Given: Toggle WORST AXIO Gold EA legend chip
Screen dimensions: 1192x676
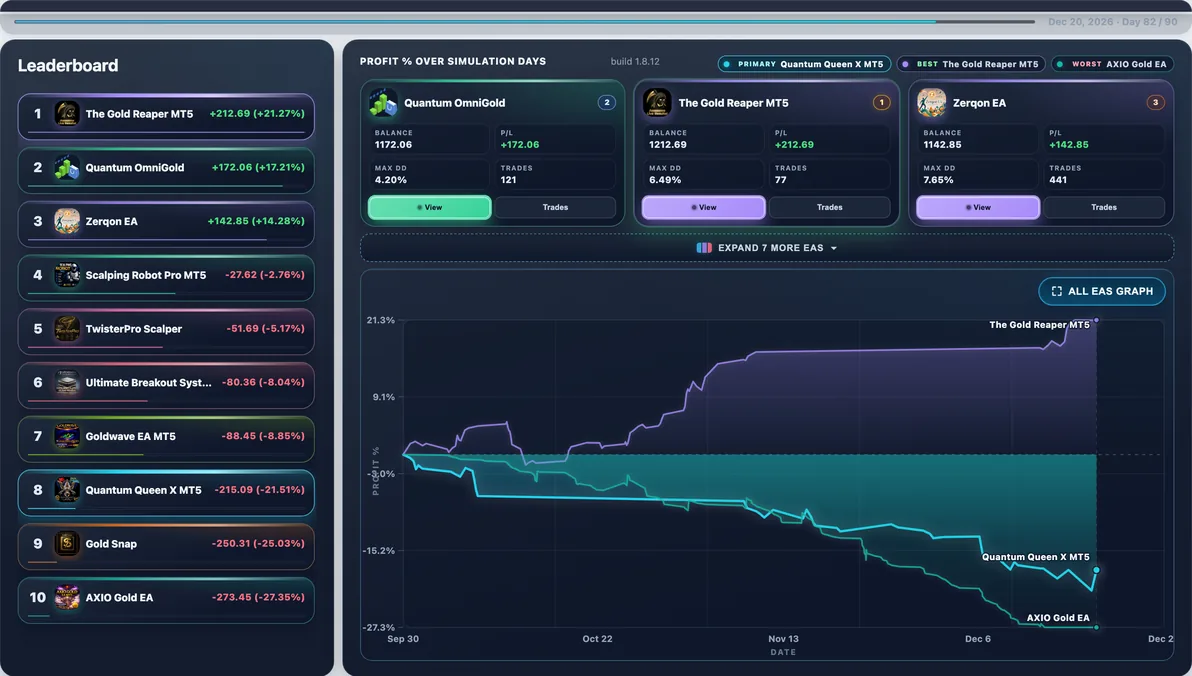Looking at the screenshot, I should pos(1113,65).
